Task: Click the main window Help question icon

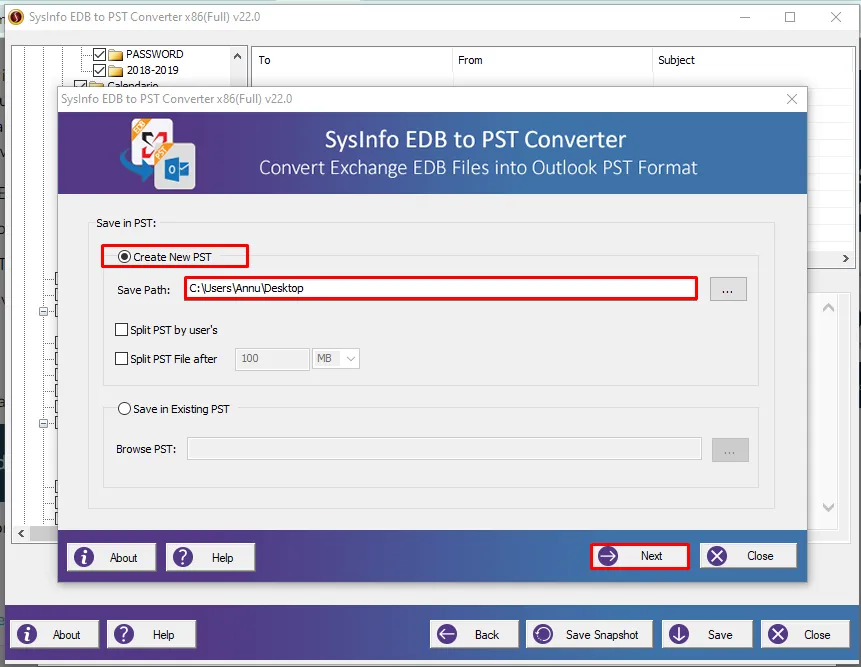Action: pos(124,634)
